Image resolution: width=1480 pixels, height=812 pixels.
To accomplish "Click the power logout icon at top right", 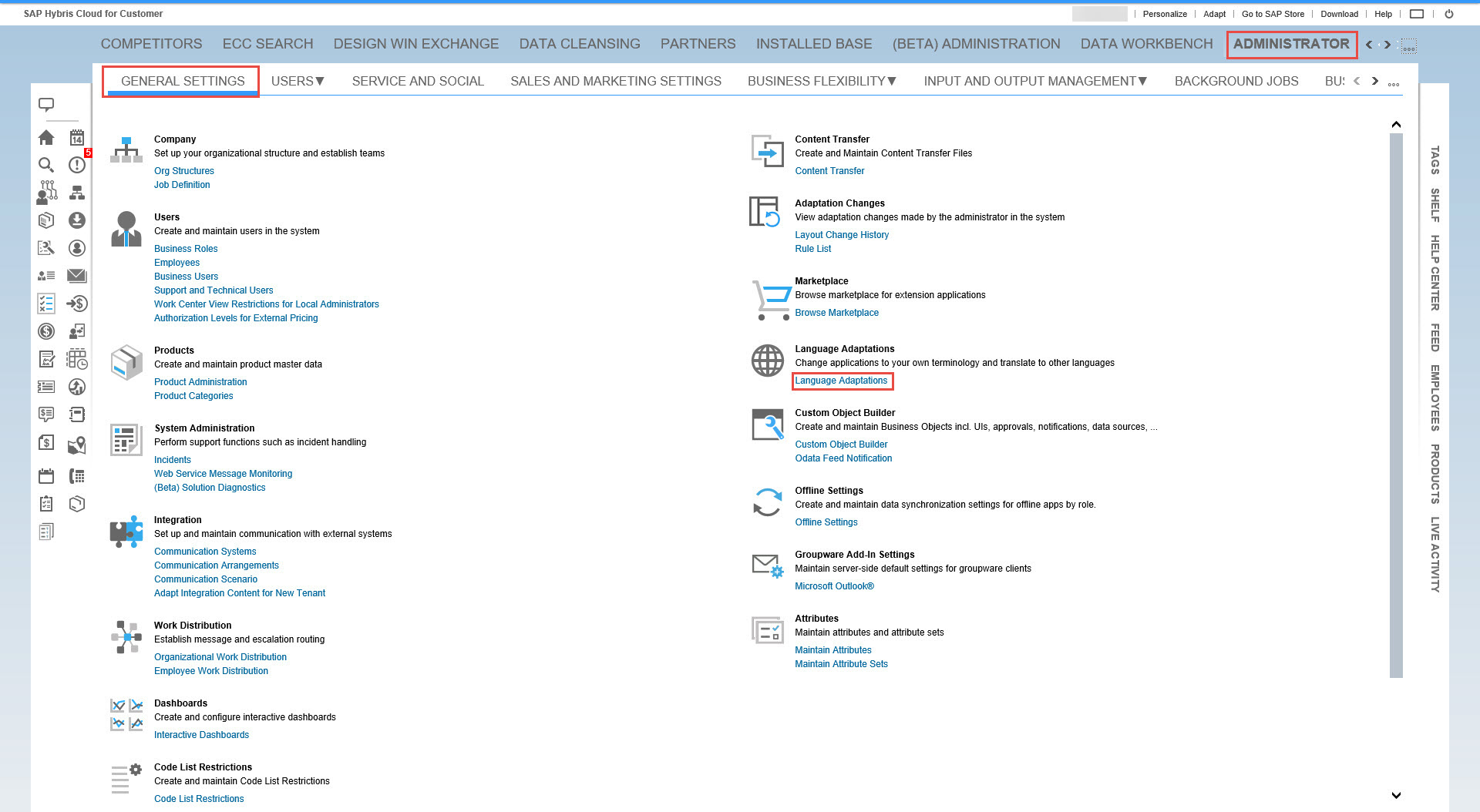I will pyautogui.click(x=1449, y=14).
